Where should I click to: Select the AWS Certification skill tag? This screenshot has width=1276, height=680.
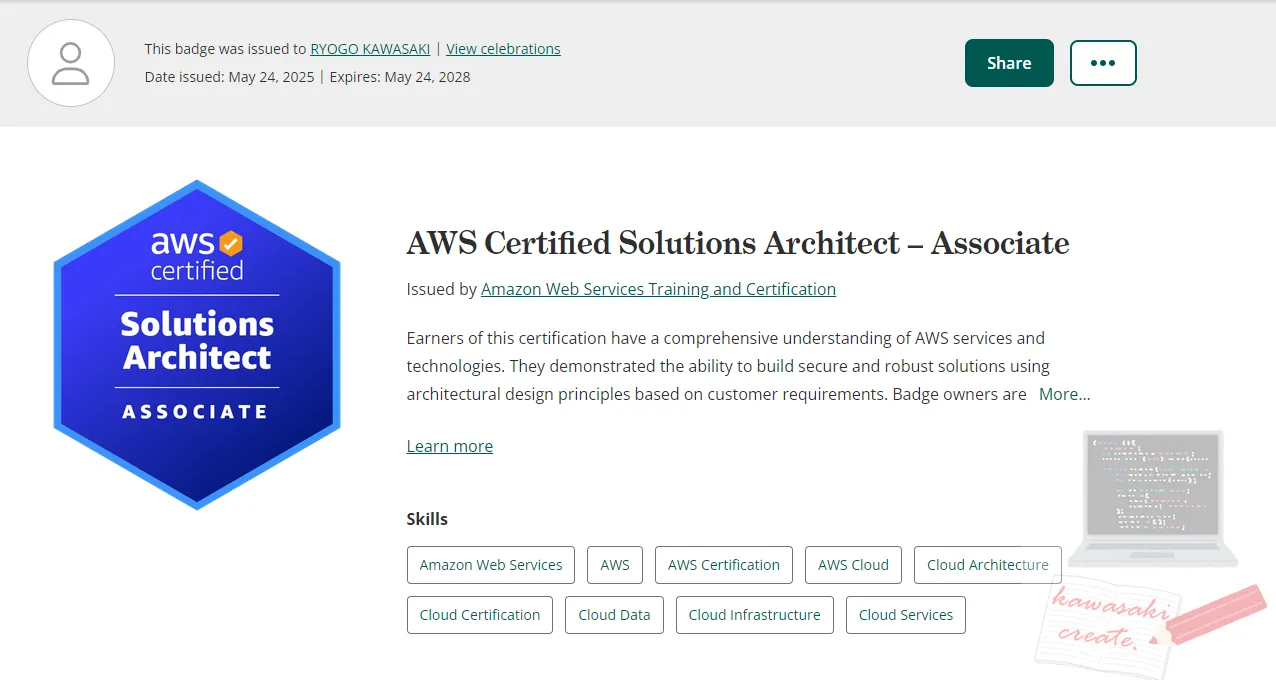tap(724, 565)
